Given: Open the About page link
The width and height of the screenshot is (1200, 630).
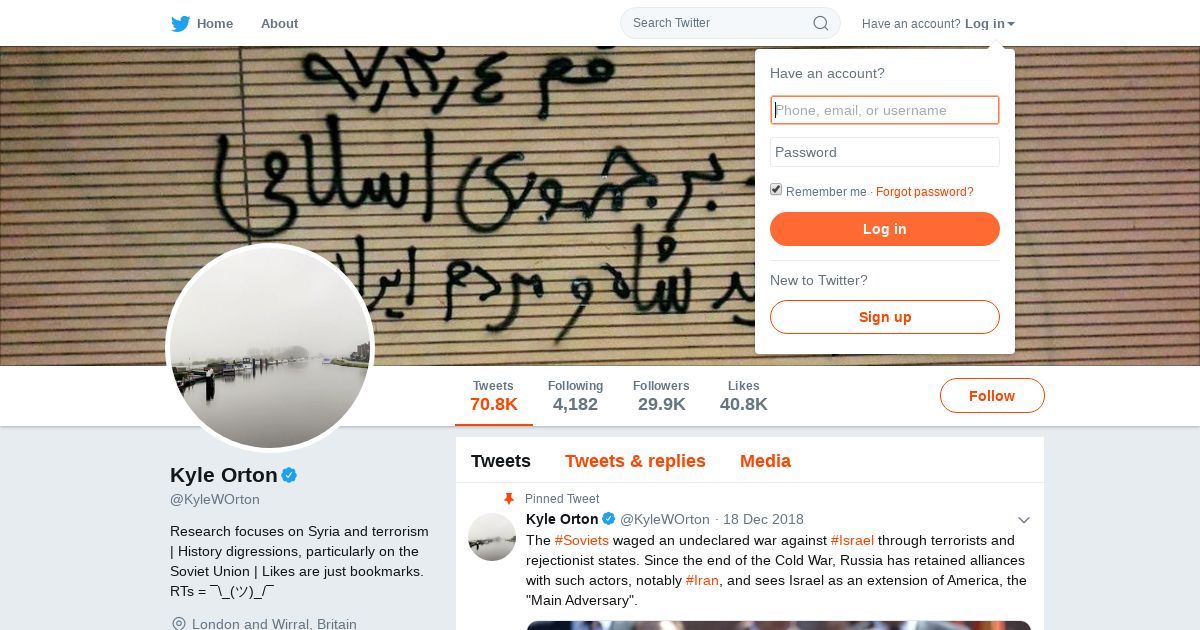Looking at the screenshot, I should click(279, 23).
